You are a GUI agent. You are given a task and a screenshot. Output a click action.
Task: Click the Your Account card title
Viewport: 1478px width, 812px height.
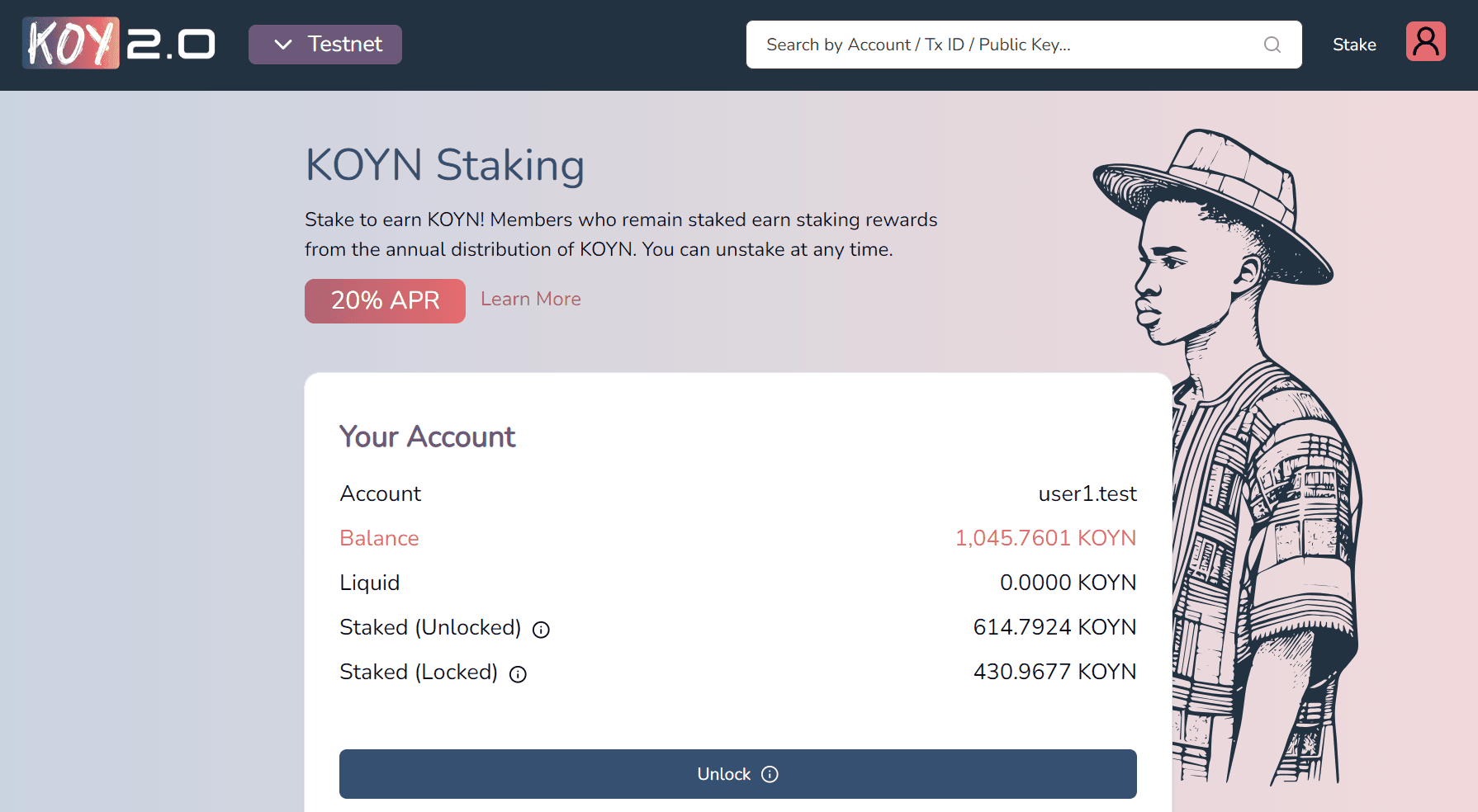pyautogui.click(x=427, y=437)
